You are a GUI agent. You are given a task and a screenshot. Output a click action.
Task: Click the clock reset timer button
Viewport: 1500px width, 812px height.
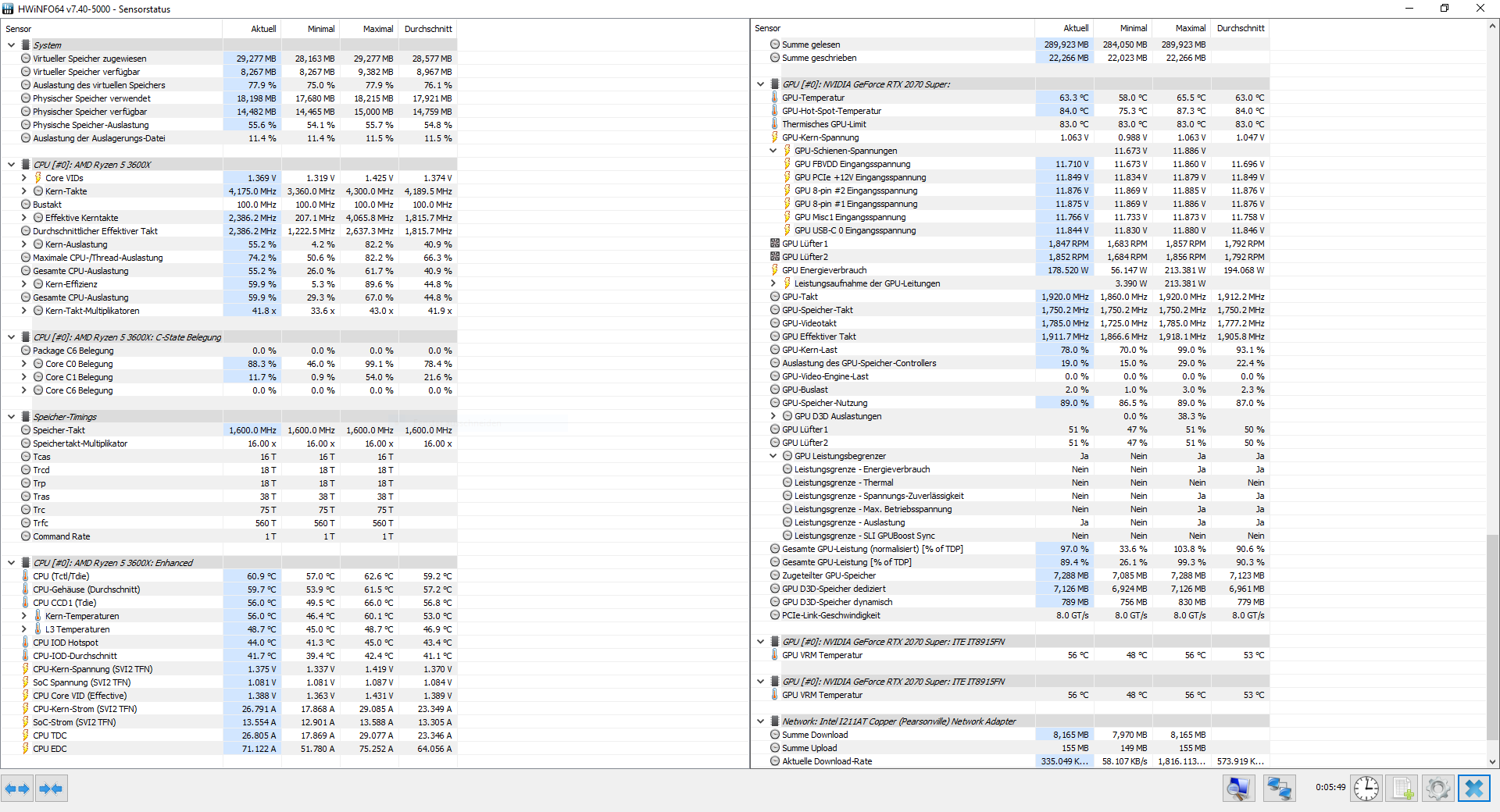point(1366,789)
